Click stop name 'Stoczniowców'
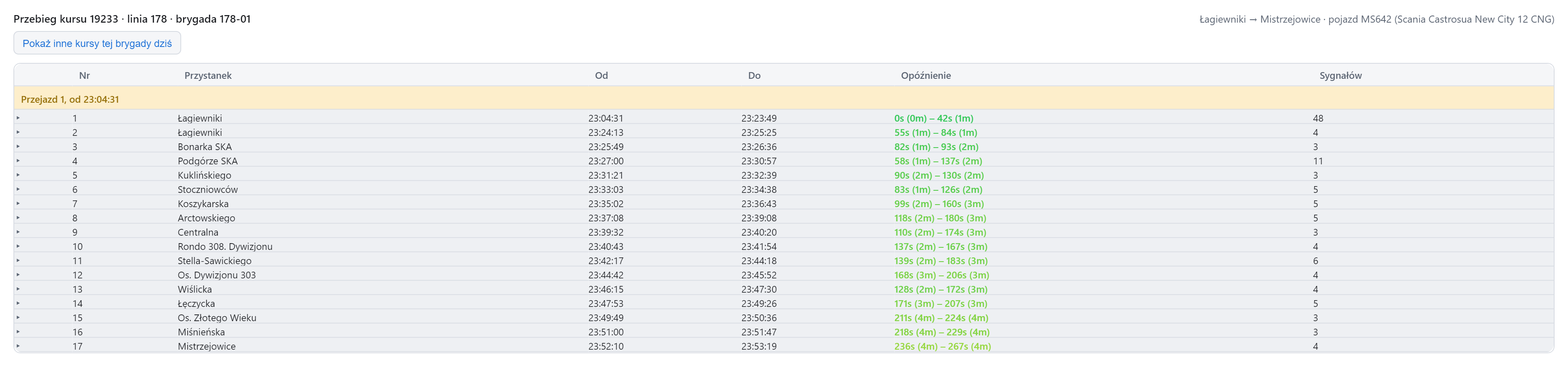The width and height of the screenshot is (1568, 379). pos(208,190)
